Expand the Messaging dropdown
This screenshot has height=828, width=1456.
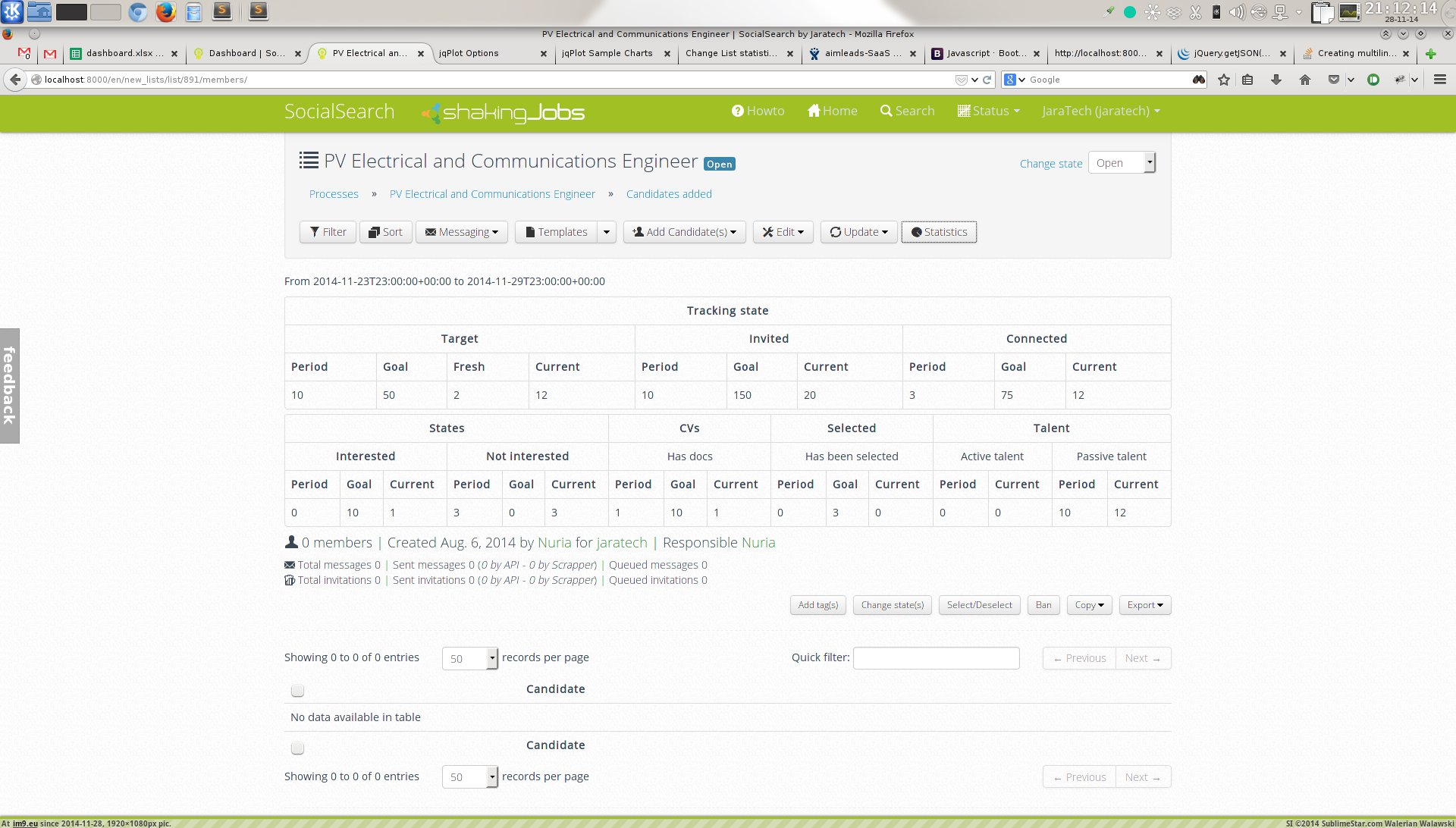pos(461,232)
